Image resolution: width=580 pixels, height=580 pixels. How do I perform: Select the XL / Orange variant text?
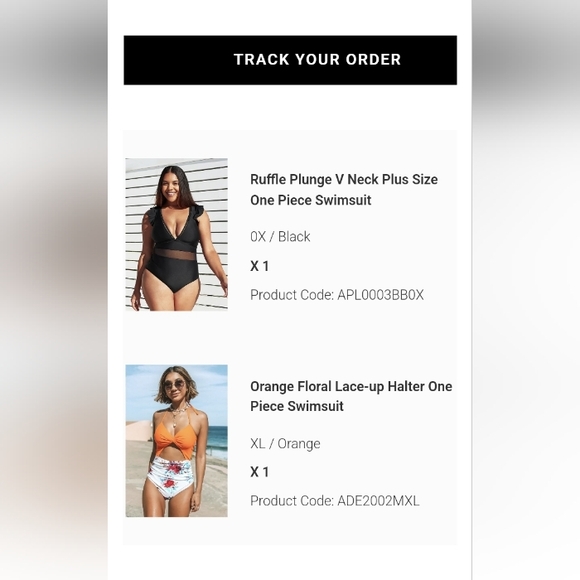tap(285, 443)
